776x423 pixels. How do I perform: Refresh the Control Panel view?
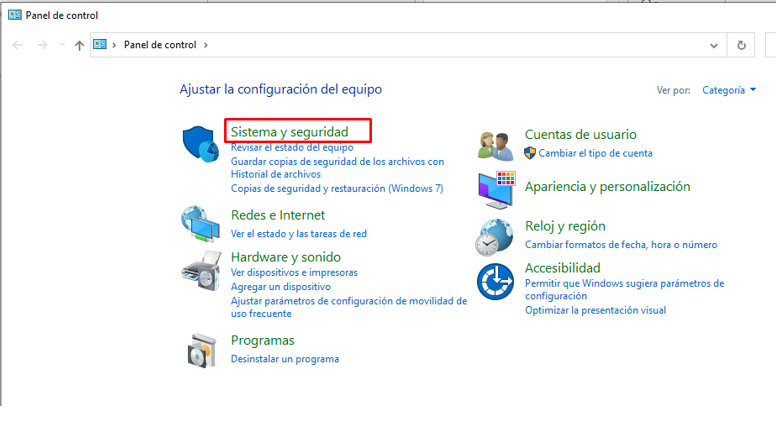coord(741,45)
